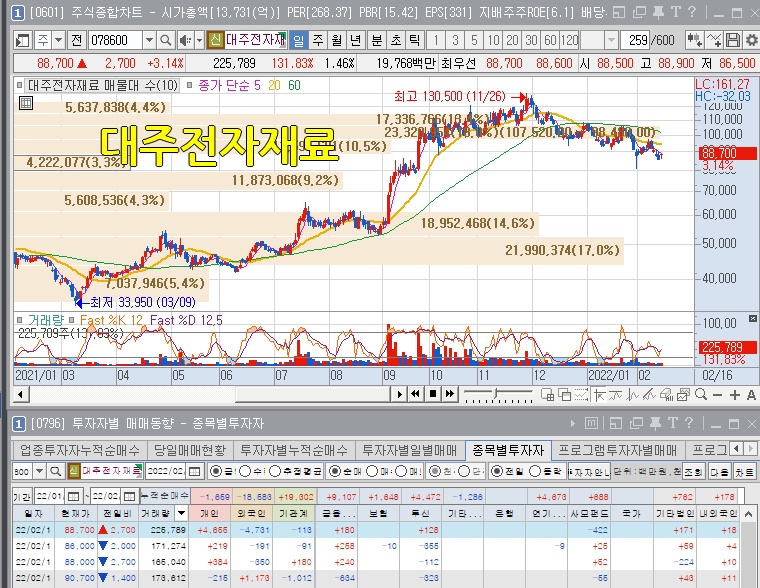Open help question mark in chart title bar
The image size is (760, 588).
pos(692,12)
